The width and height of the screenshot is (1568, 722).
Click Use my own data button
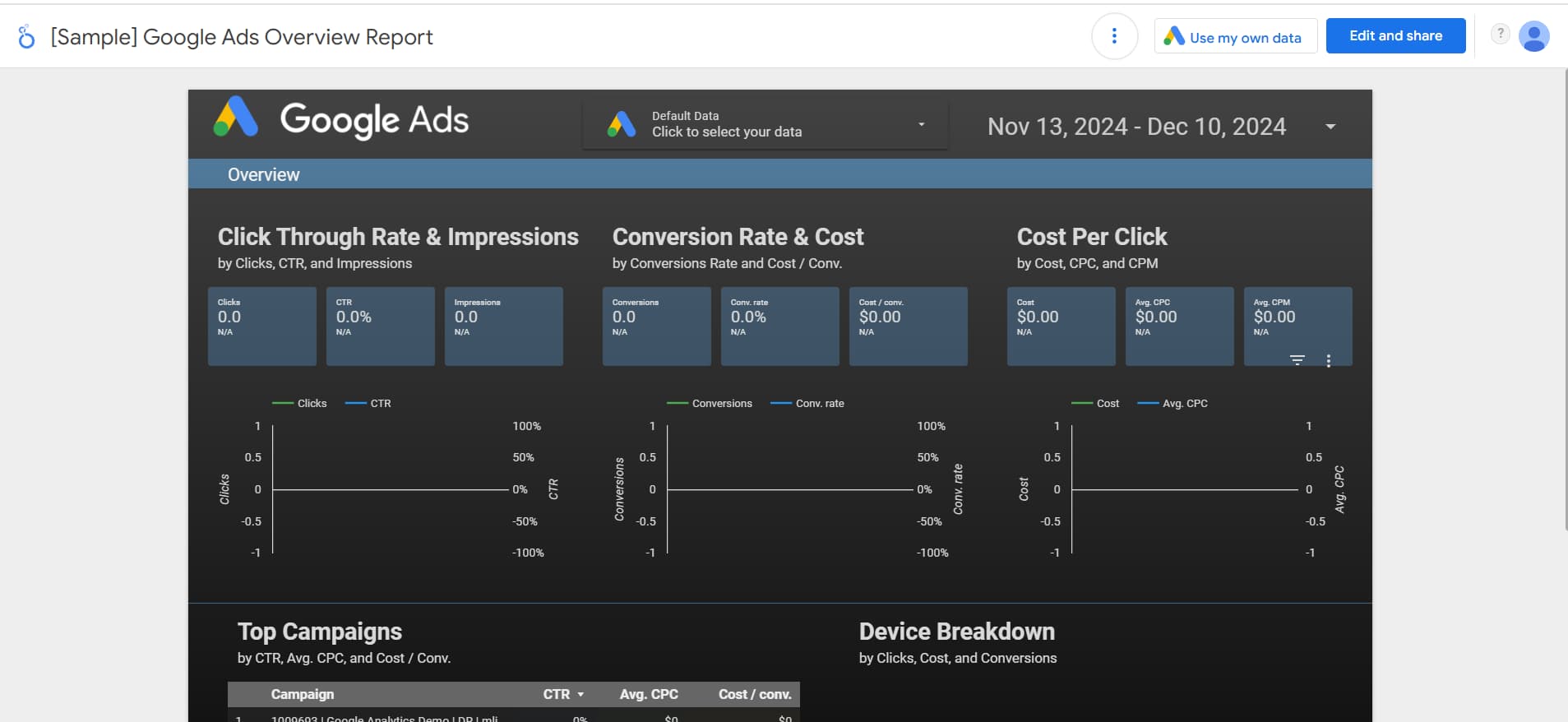[1235, 37]
